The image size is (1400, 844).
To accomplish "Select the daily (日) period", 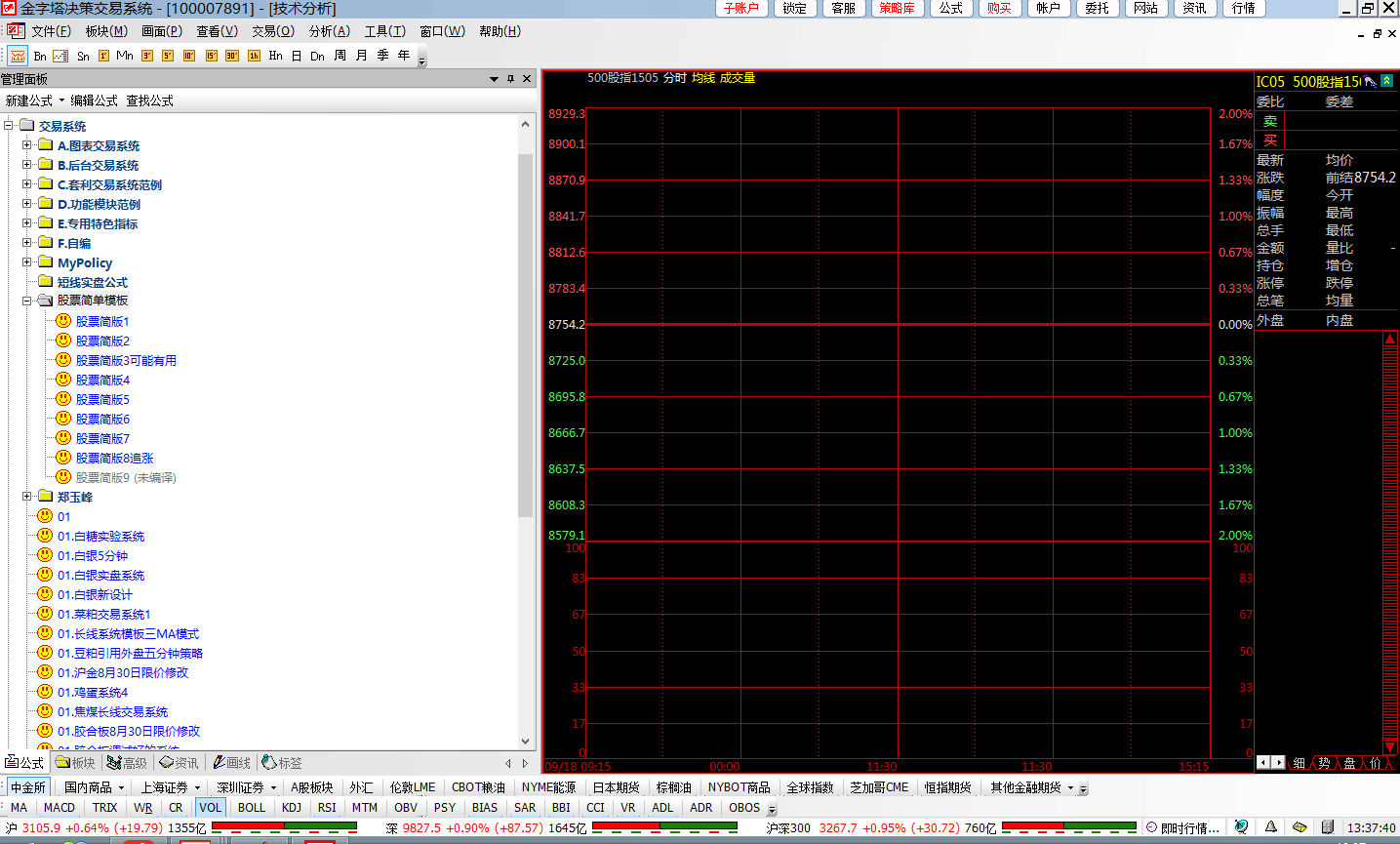I will point(297,56).
